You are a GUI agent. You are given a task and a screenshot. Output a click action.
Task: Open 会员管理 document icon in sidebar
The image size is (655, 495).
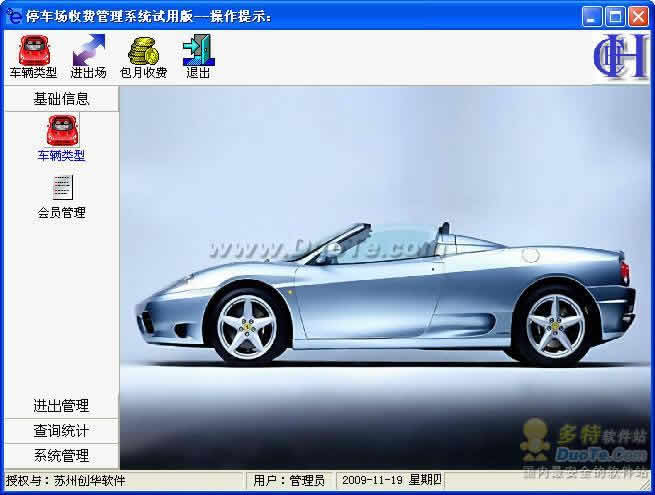tap(61, 187)
